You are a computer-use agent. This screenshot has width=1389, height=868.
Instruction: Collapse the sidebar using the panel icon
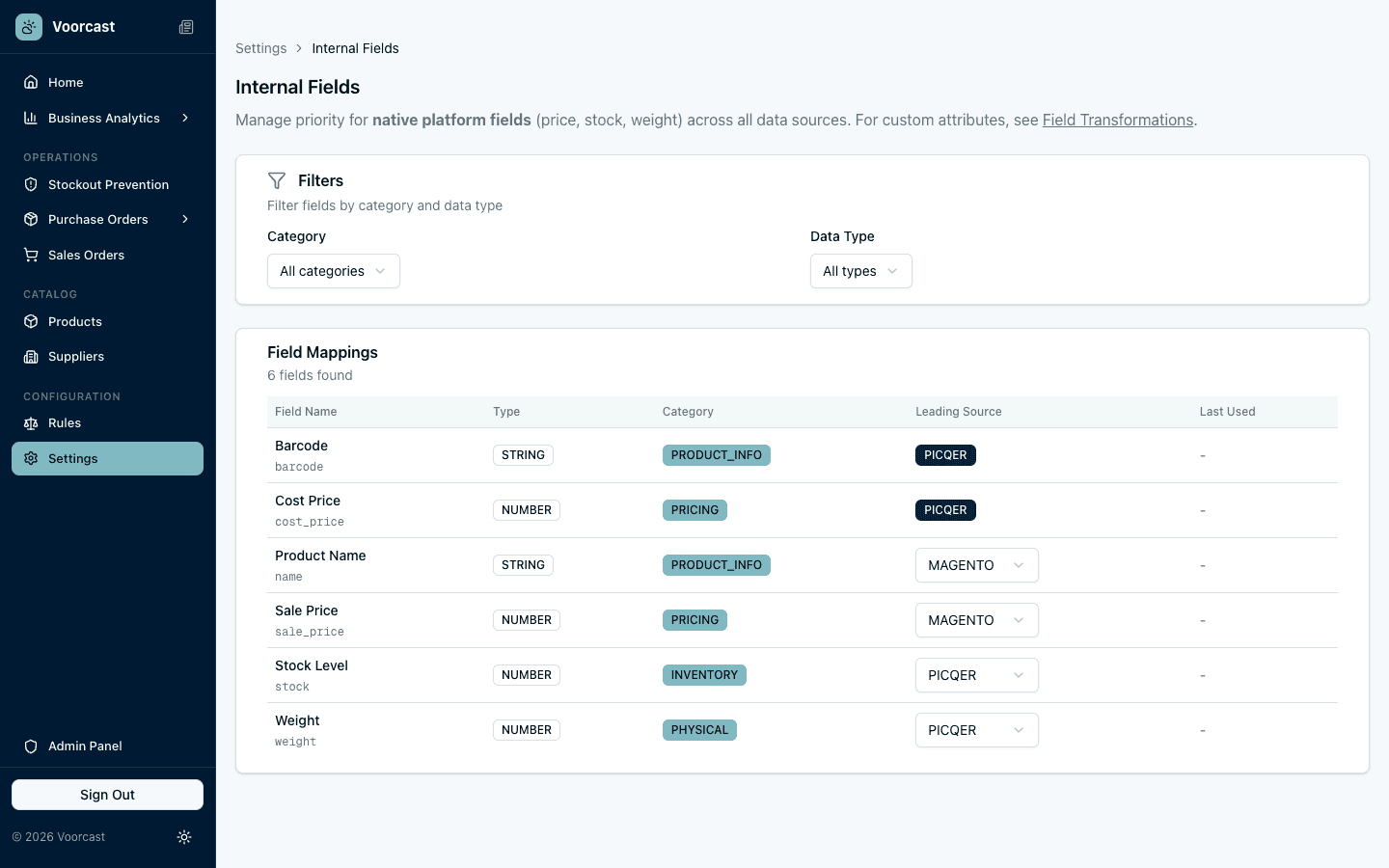pyautogui.click(x=186, y=27)
